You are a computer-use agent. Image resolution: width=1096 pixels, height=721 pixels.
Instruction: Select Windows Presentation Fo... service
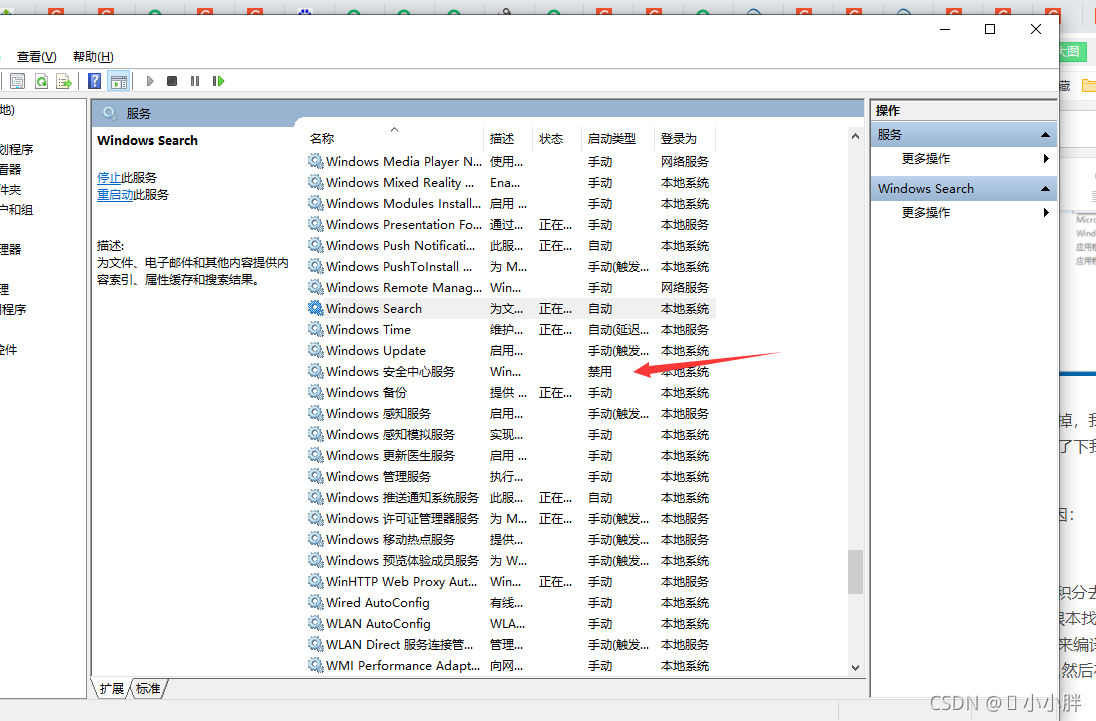pos(511,224)
